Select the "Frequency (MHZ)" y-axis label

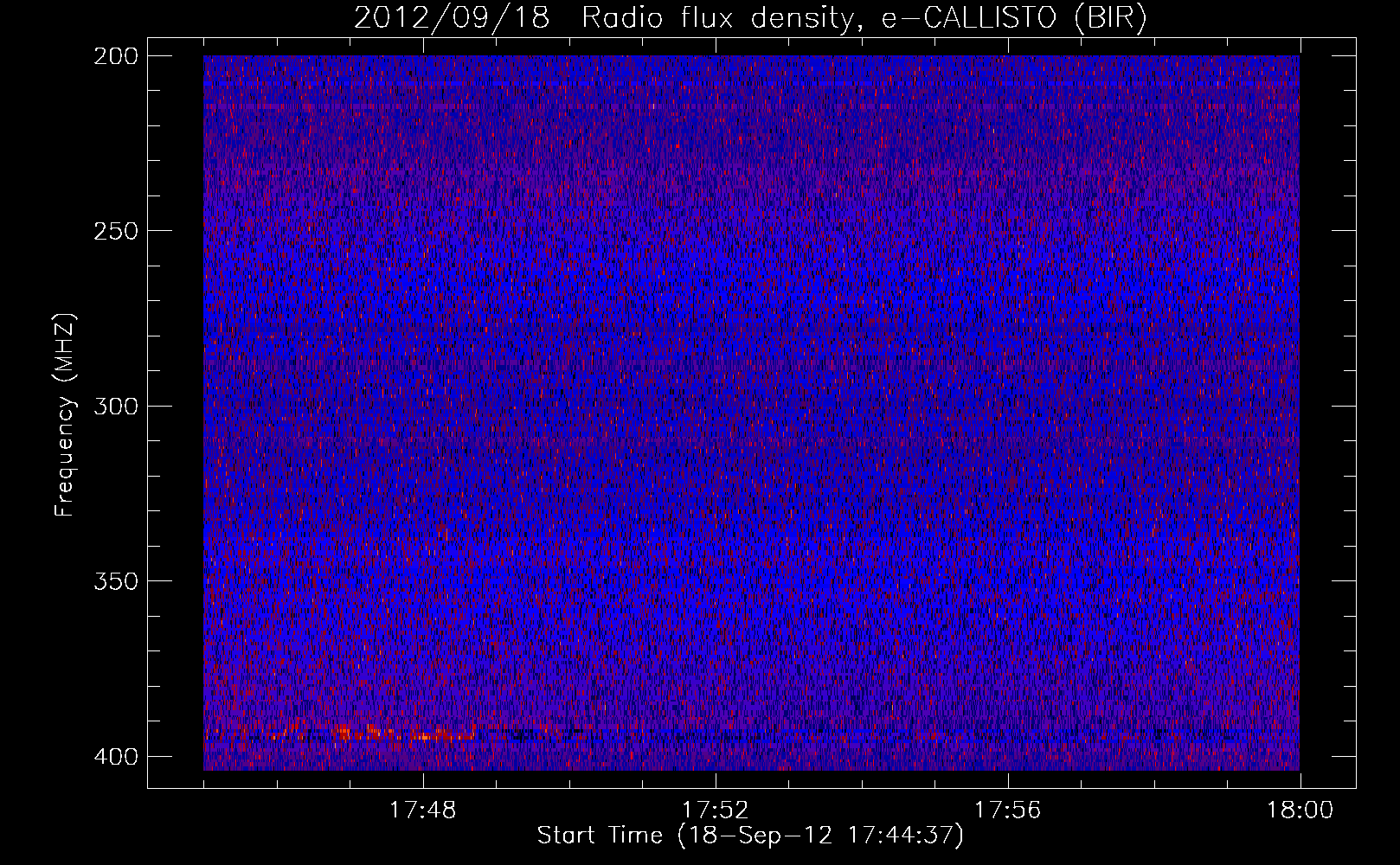pyautogui.click(x=65, y=415)
